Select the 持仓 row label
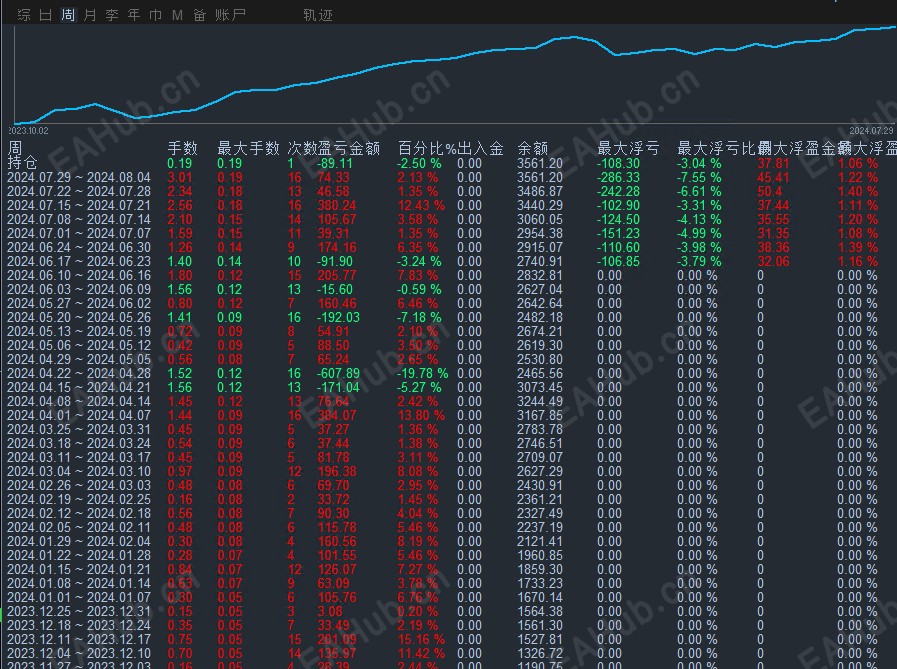Viewport: 897px width, 669px height. pos(22,163)
